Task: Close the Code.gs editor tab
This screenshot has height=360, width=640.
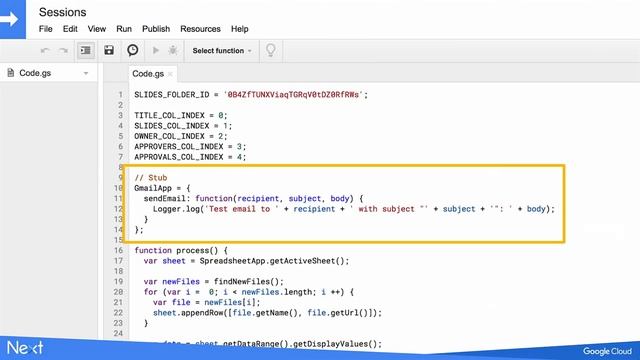Action: 170,74
